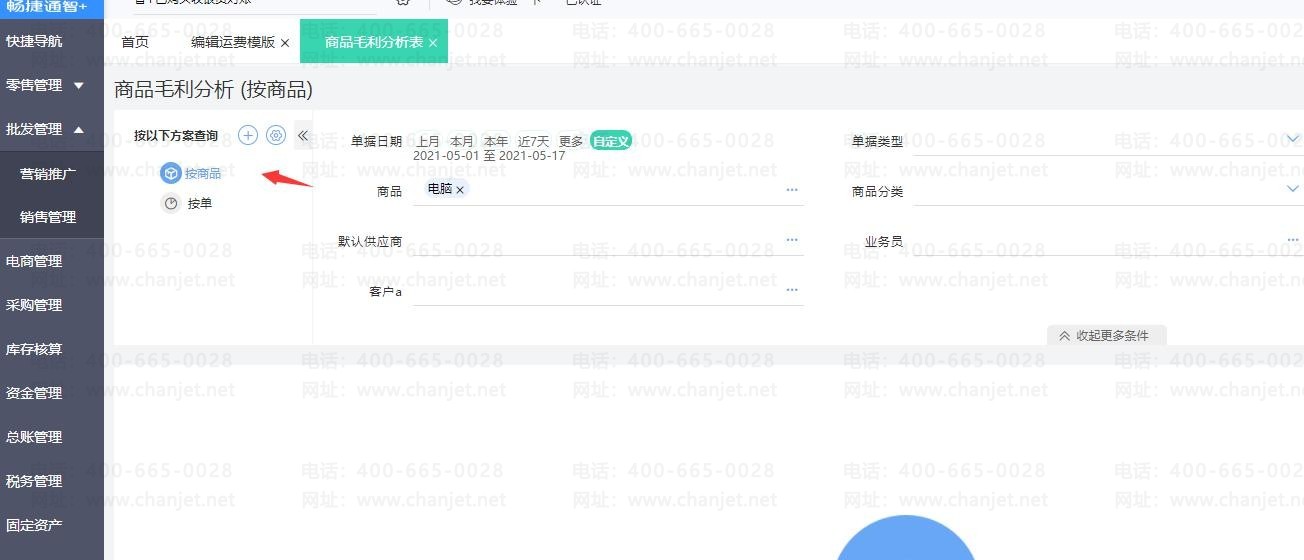The image size is (1304, 560).
Task: Open the 默认供应商 picker ellipsis icon
Action: click(x=792, y=240)
